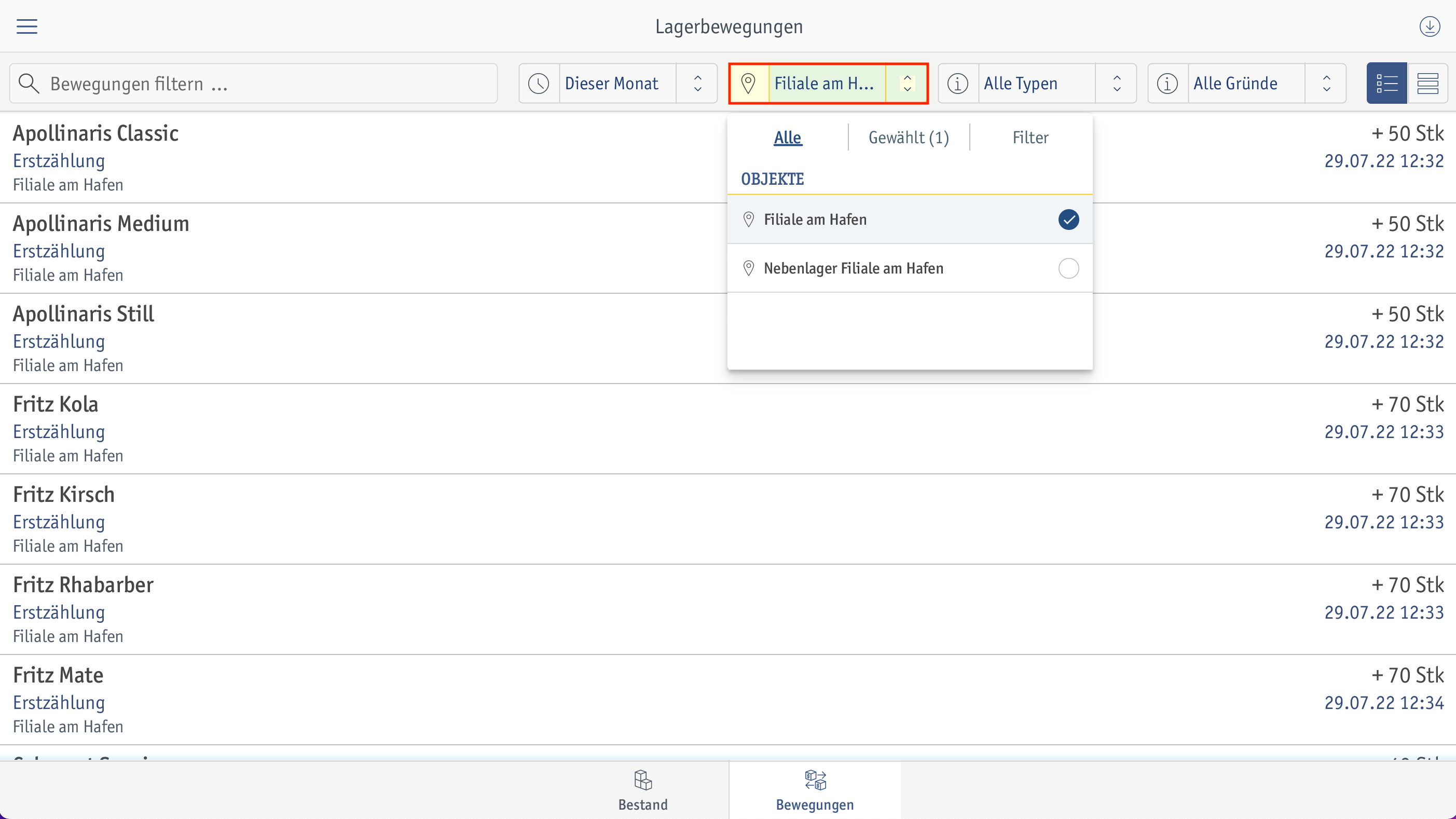The image size is (1456, 819).
Task: Click the info icon beside Alle Gründe
Action: tap(1167, 83)
